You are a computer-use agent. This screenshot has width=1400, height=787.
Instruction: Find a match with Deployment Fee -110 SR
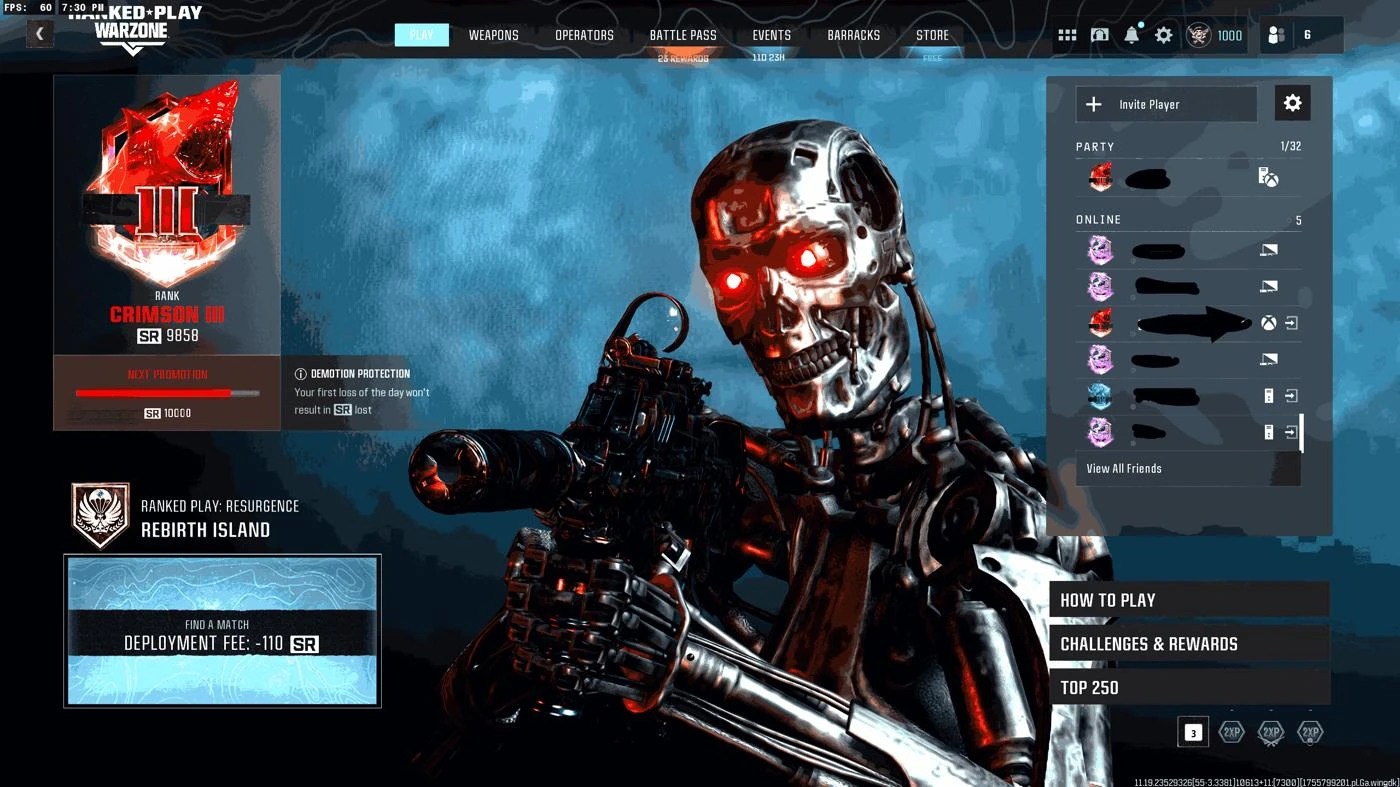click(222, 631)
